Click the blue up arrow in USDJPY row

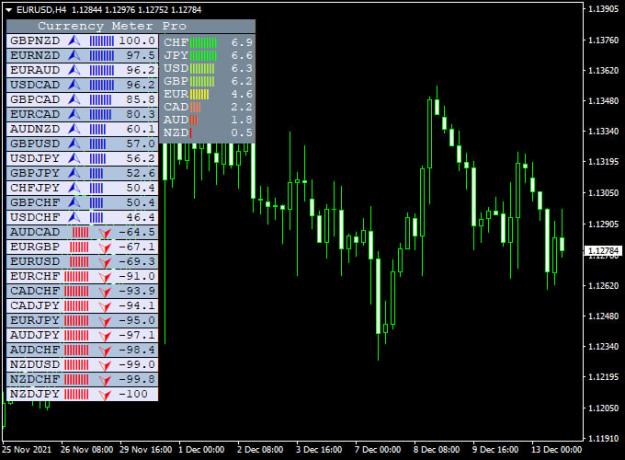tap(74, 159)
